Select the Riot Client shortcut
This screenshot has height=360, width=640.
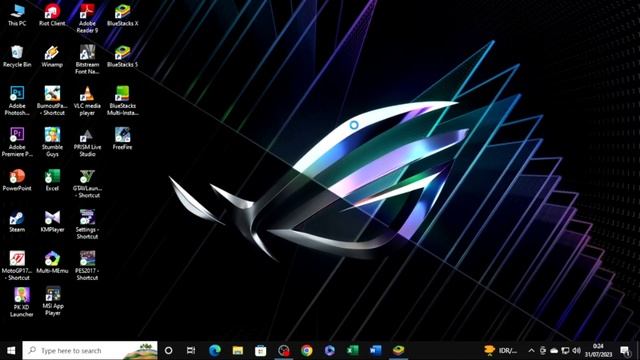click(x=52, y=15)
